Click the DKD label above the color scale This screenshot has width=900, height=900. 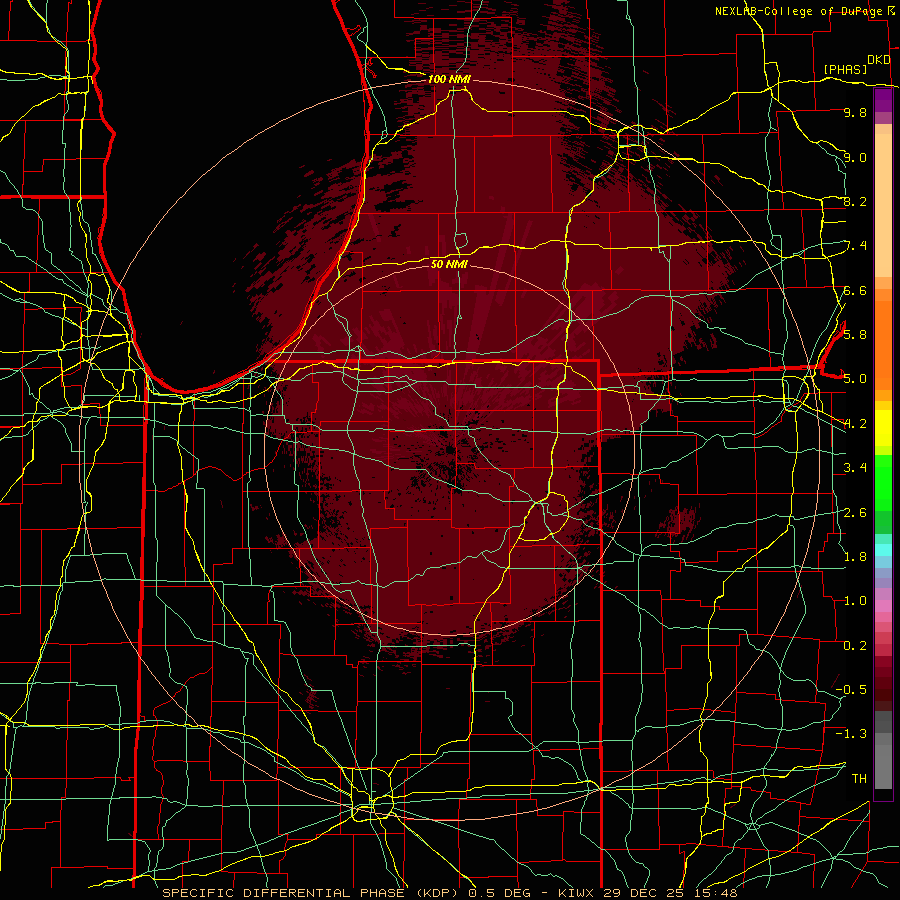pos(879,60)
